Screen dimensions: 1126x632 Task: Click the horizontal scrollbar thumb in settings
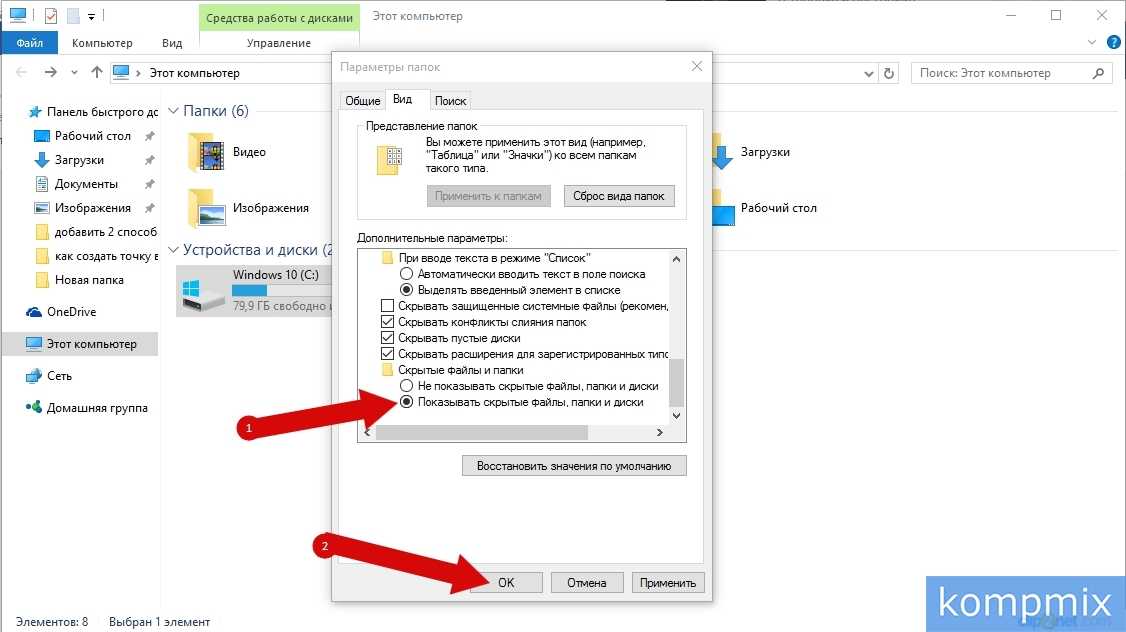482,432
